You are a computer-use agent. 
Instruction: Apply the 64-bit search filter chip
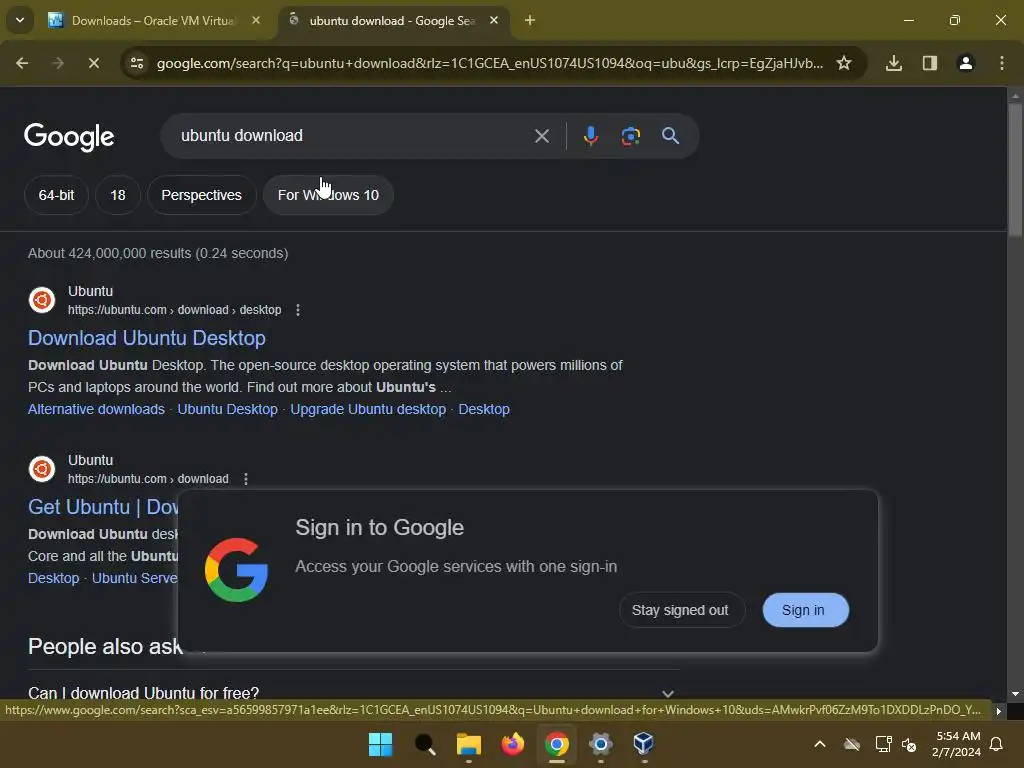pos(56,195)
